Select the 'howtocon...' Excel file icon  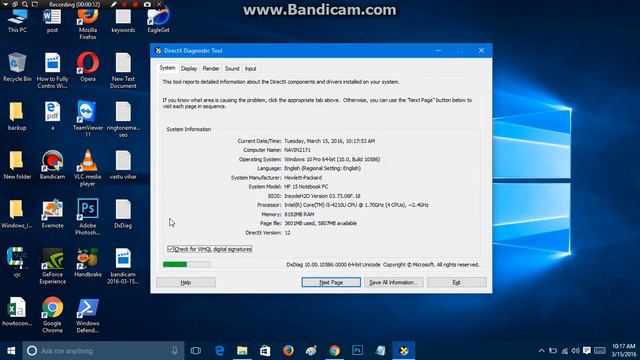pos(17,311)
